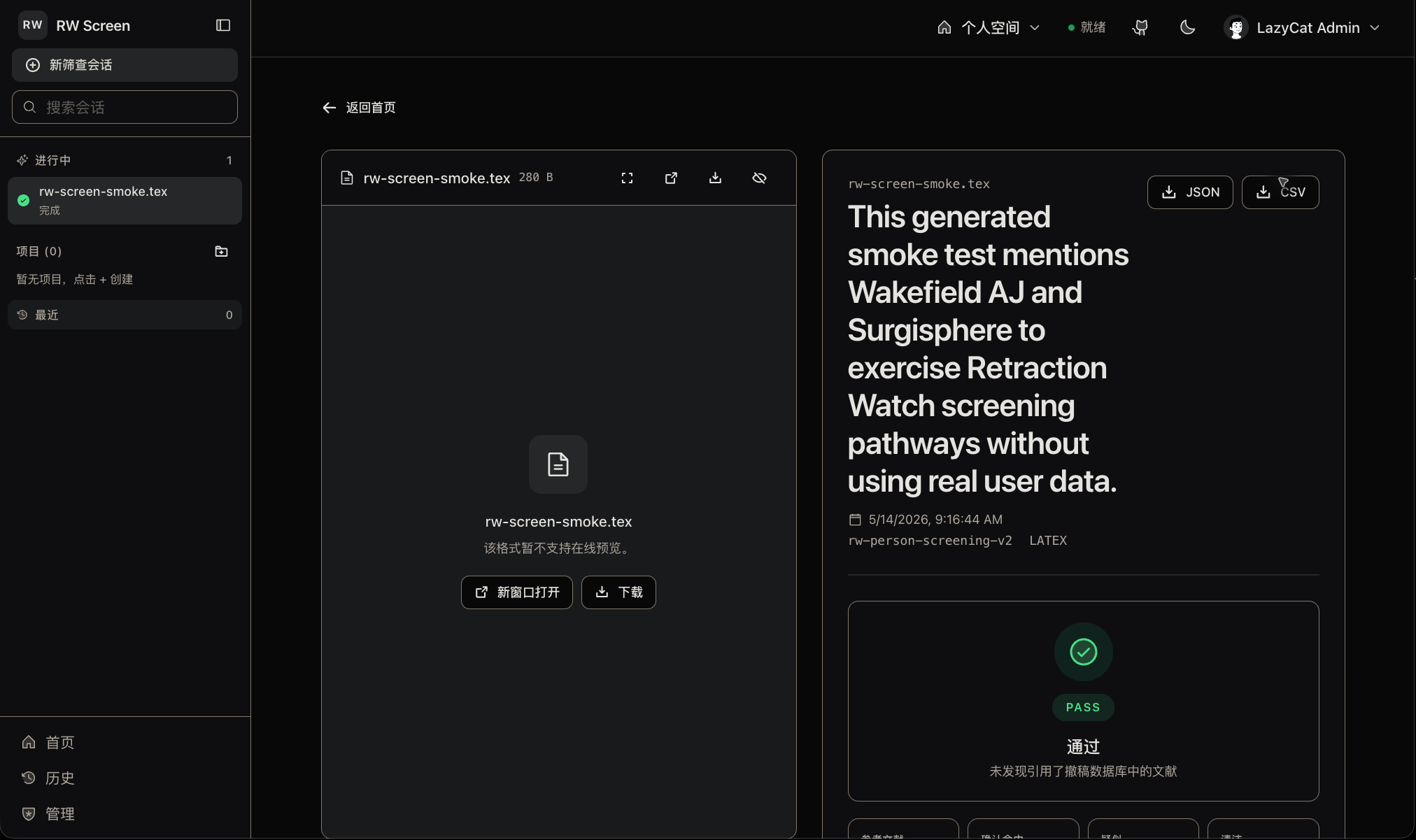This screenshot has height=840, width=1416.
Task: Create a new project folder icon
Action: coord(221,251)
